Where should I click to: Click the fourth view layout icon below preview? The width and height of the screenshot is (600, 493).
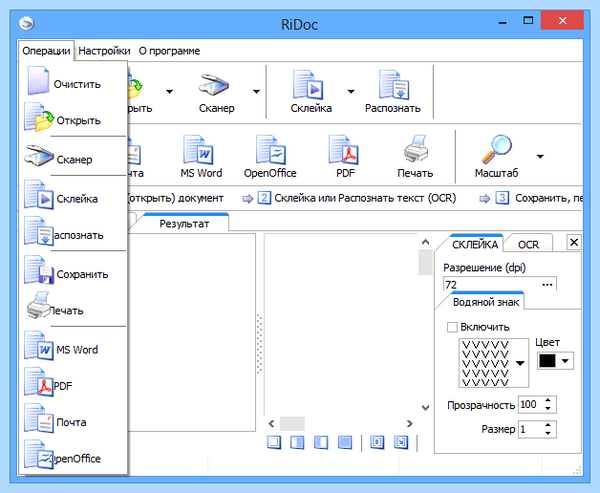(345, 442)
